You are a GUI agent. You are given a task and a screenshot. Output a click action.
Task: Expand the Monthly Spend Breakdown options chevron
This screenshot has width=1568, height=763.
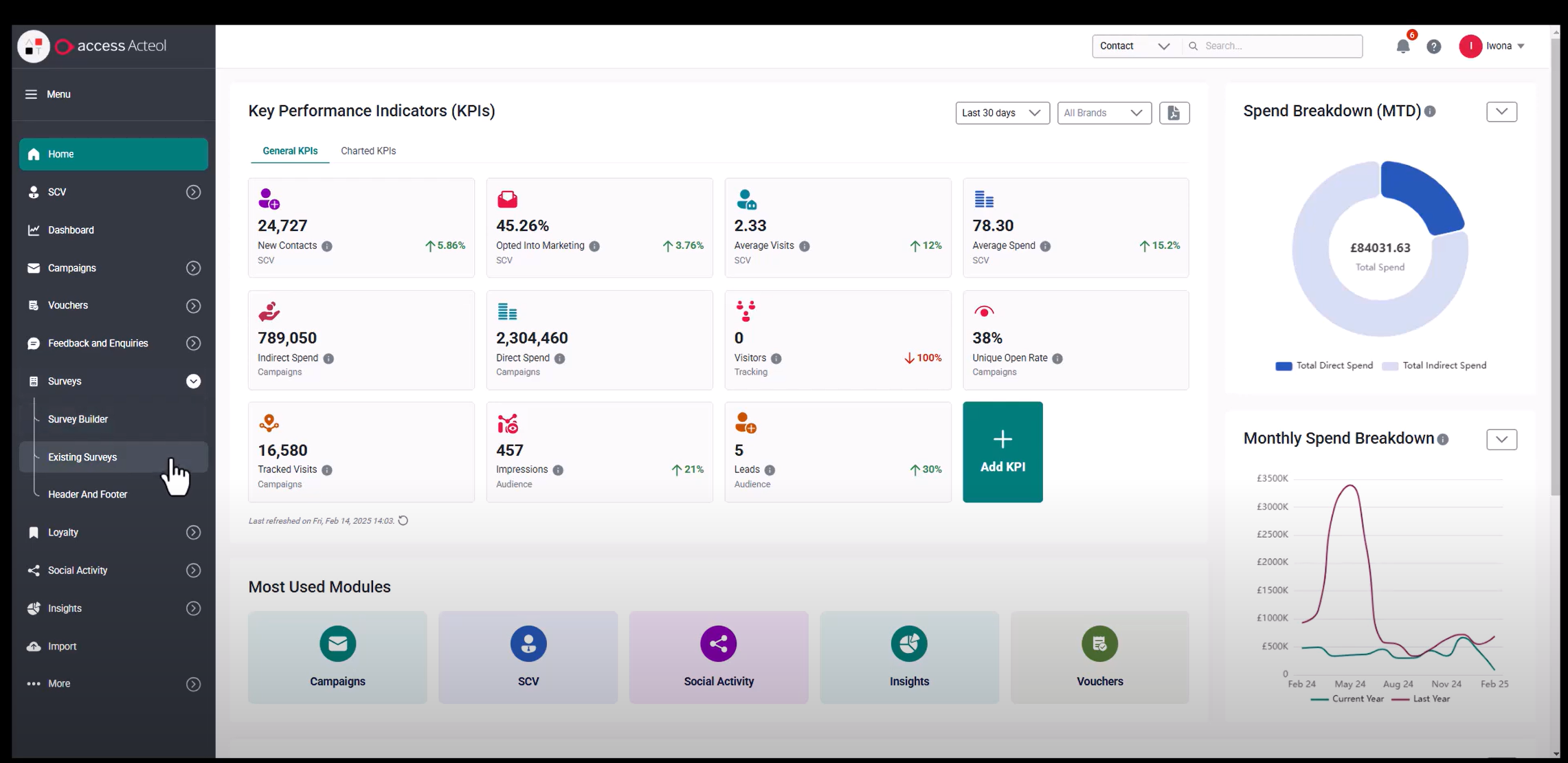1501,439
